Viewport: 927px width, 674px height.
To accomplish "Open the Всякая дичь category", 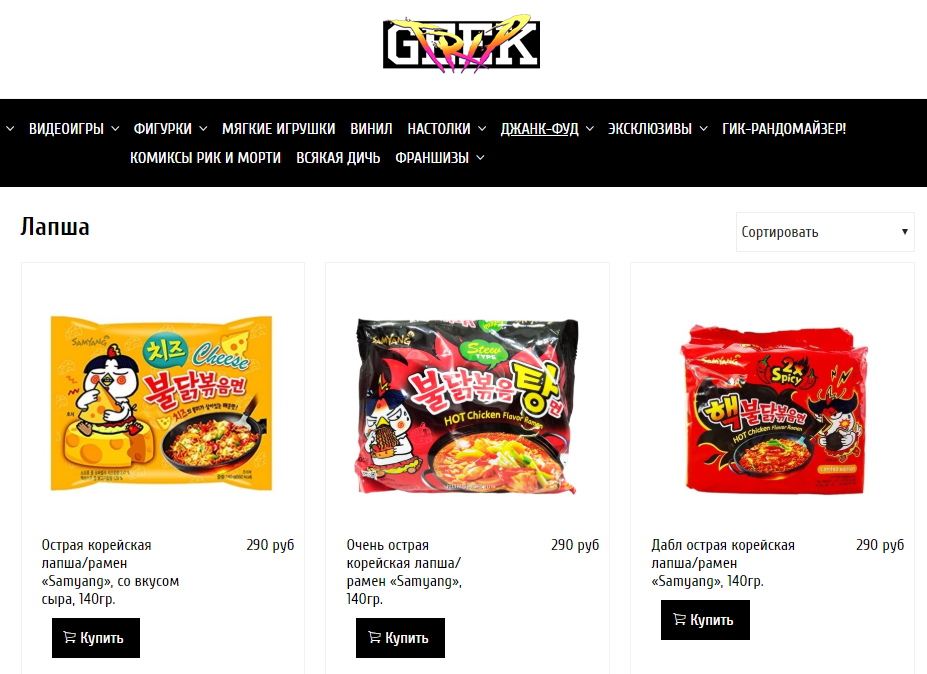I will (338, 158).
